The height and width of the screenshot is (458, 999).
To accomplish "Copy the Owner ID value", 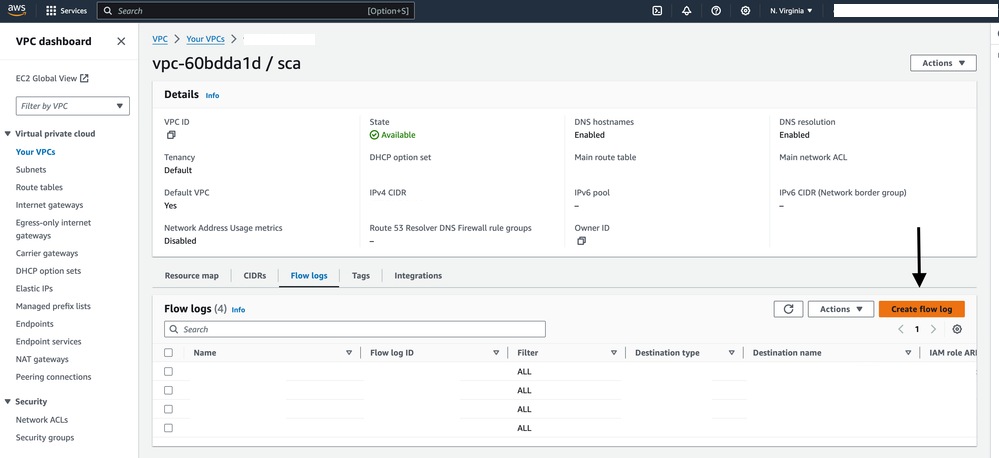I will [x=581, y=241].
